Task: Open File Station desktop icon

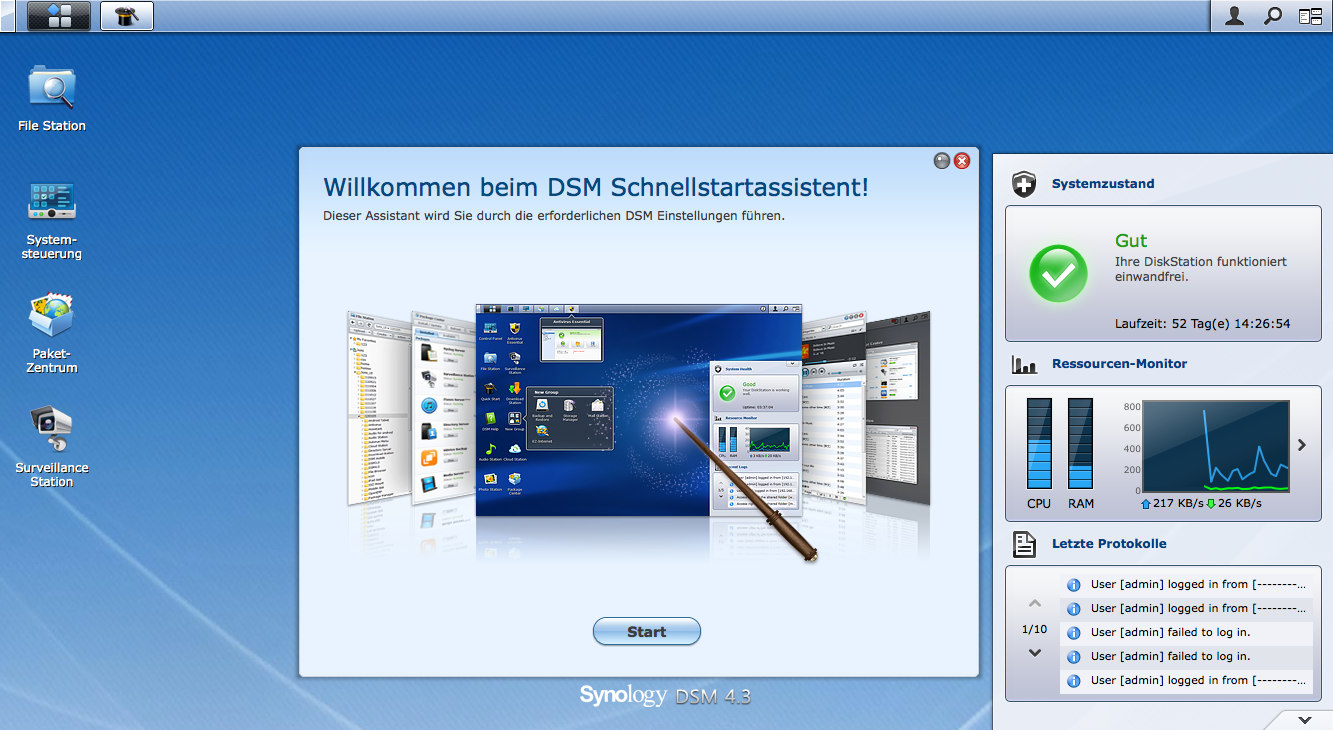Action: (52, 98)
